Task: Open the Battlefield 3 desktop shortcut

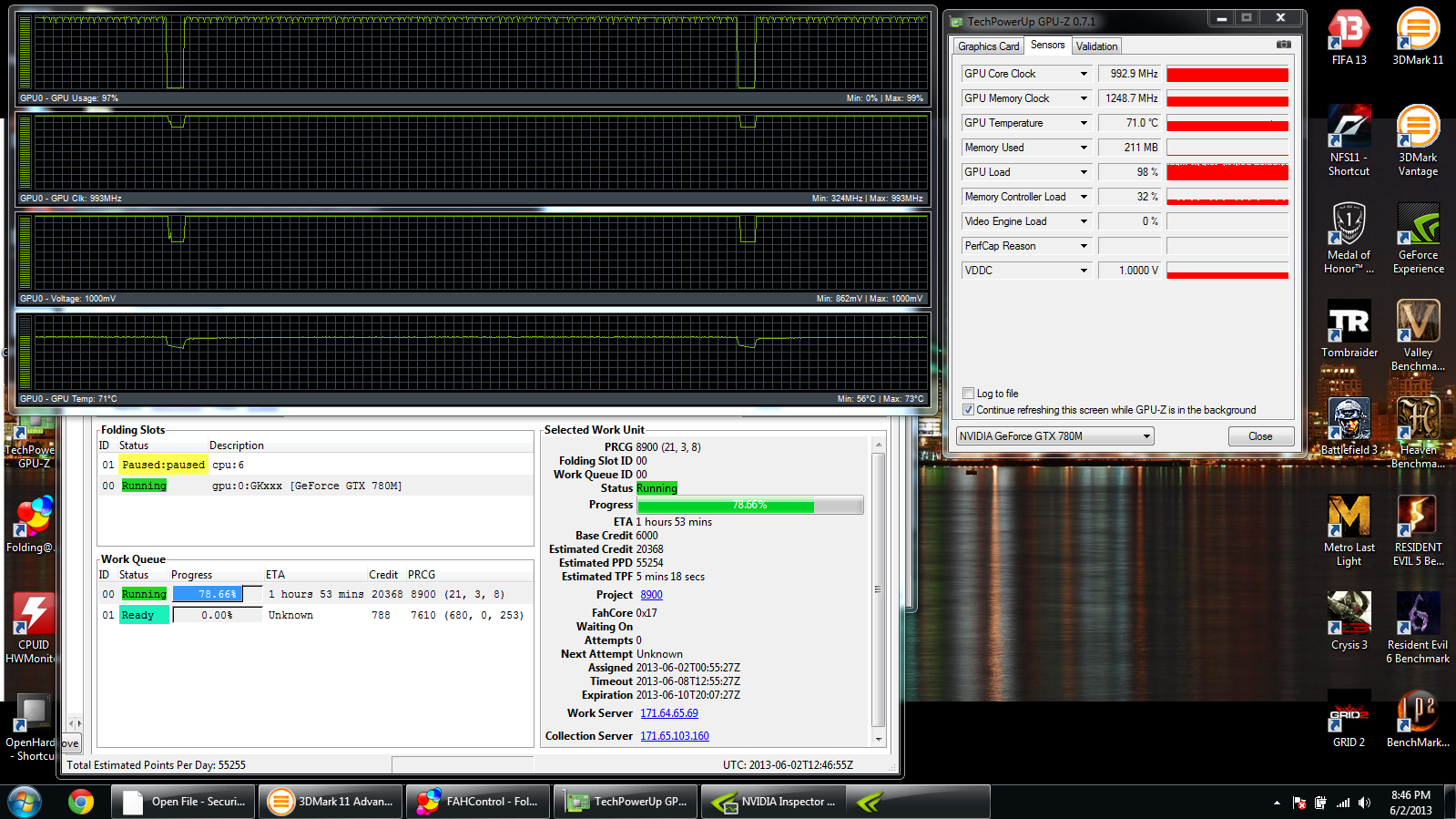Action: [x=1349, y=427]
